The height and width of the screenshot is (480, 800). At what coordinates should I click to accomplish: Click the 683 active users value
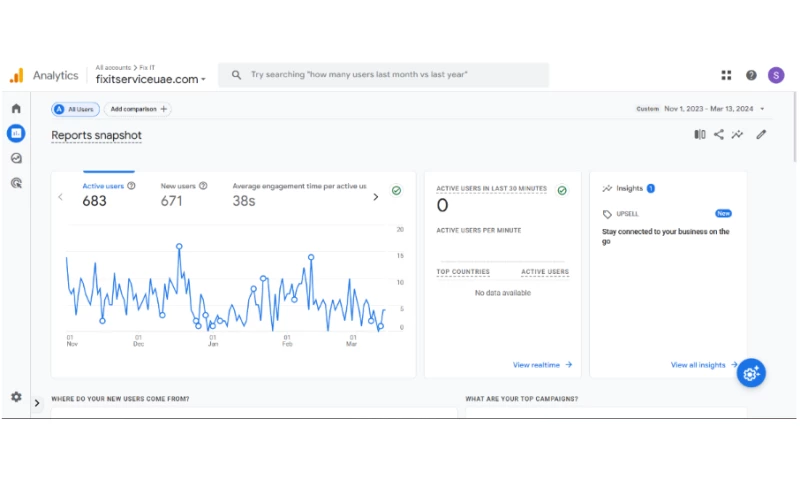(94, 201)
